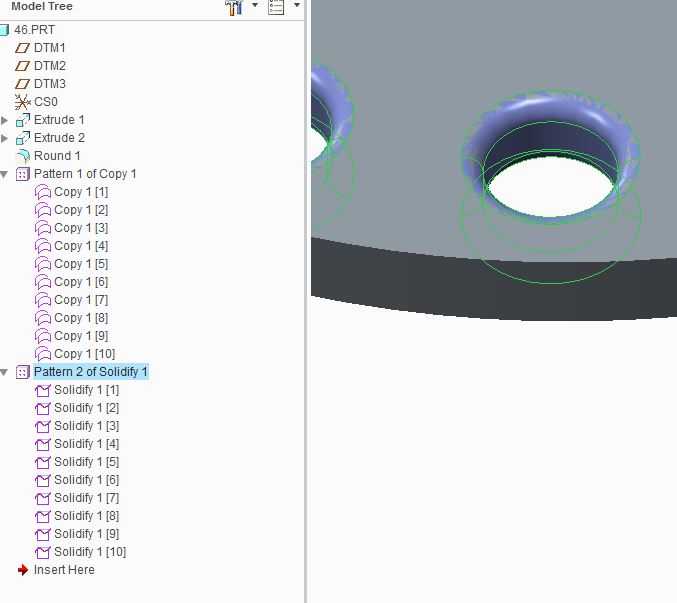677x603 pixels.
Task: Click the Solidify 1 [3] feature icon
Action: pyautogui.click(x=43, y=426)
